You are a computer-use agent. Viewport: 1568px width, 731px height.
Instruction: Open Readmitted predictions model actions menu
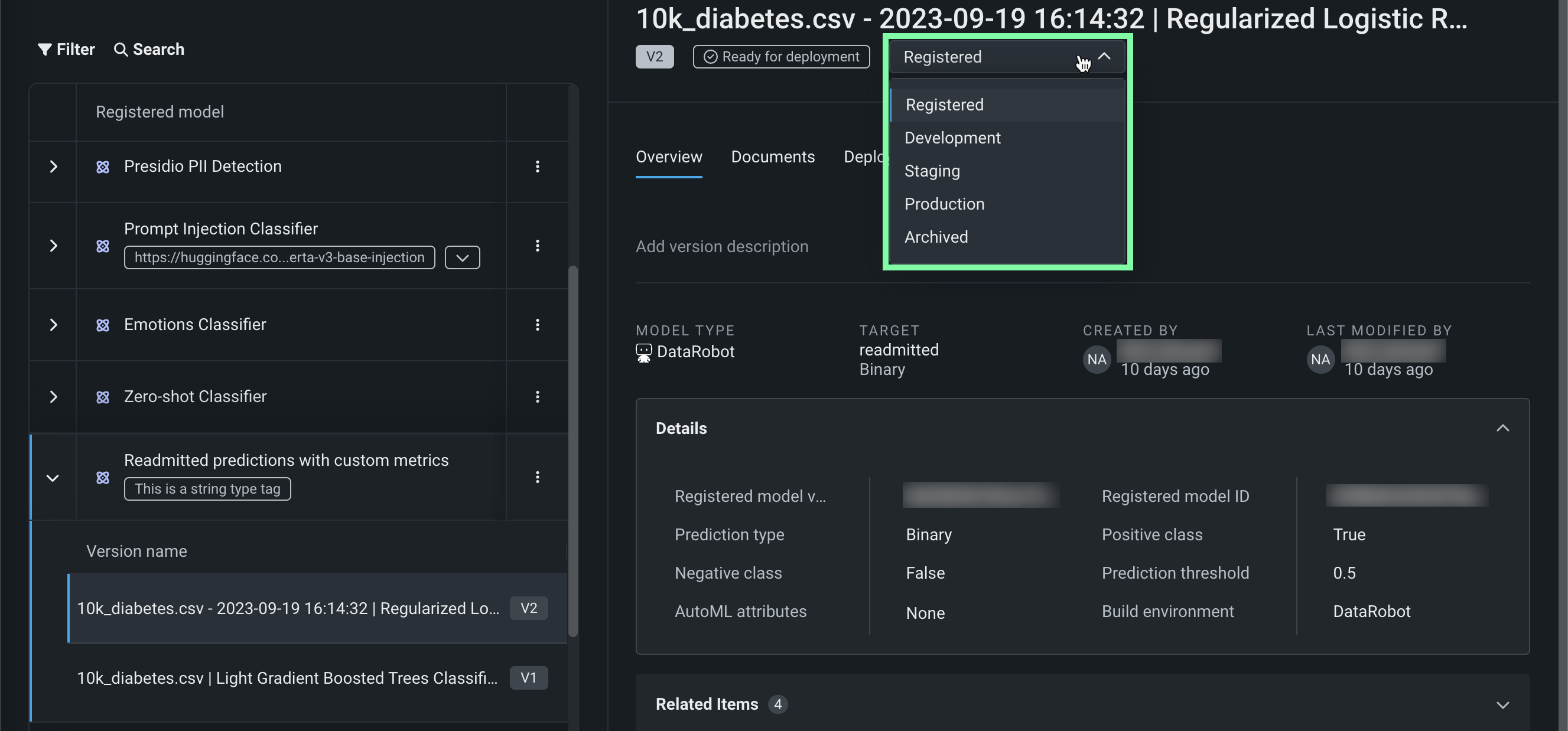(537, 478)
